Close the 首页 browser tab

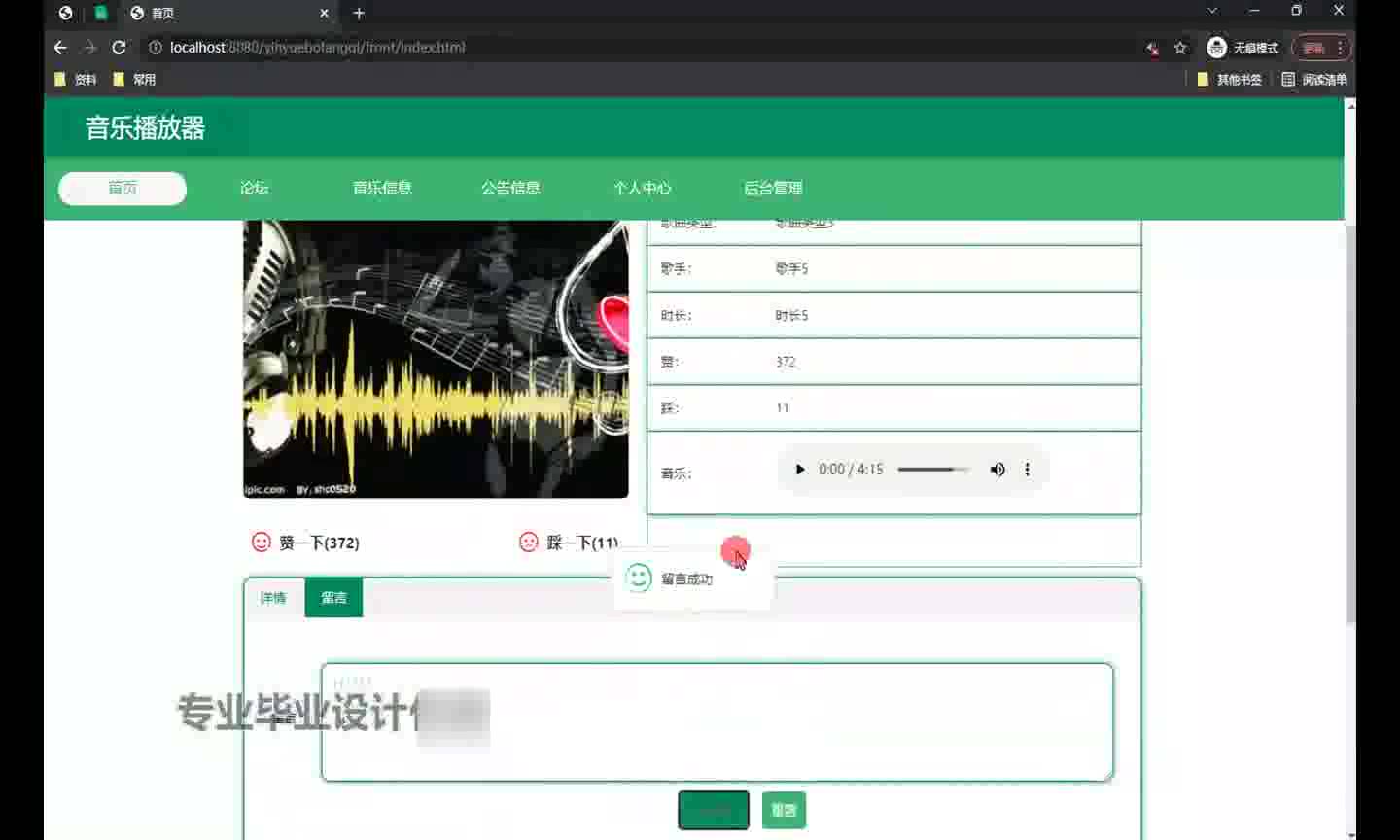[x=325, y=13]
